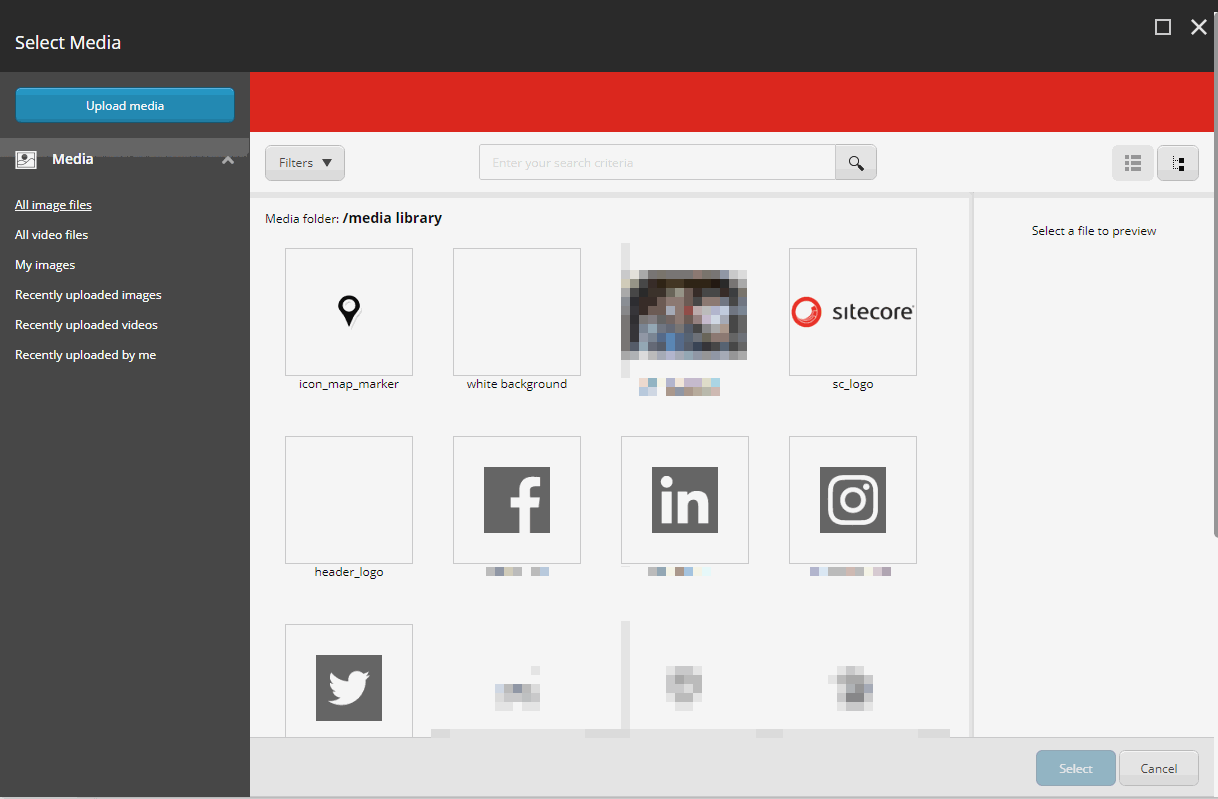Open the Filters dropdown
This screenshot has width=1218, height=799.
click(304, 163)
